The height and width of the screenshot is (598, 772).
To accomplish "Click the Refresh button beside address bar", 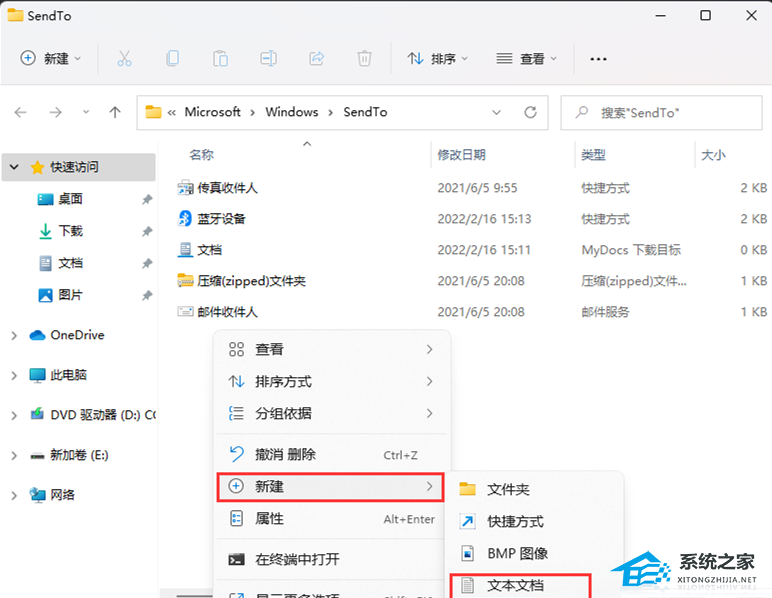I will (x=530, y=112).
